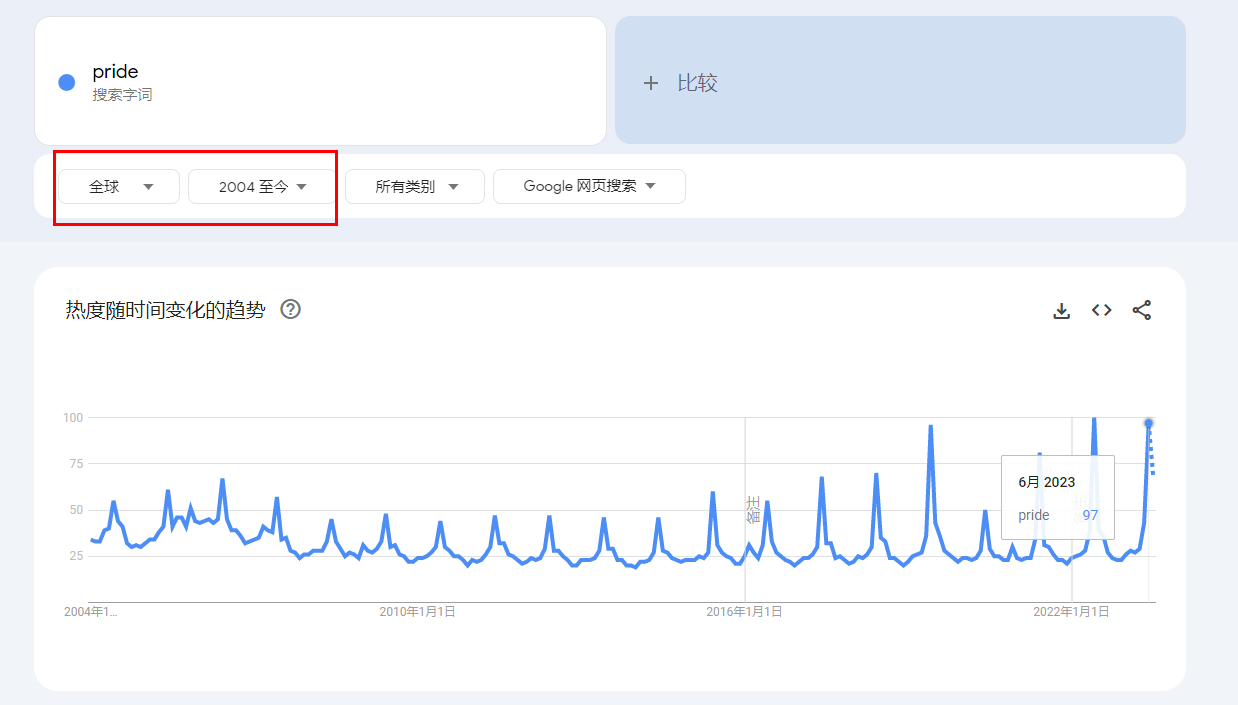Click the help question mark beside the chart title
The image size is (1238, 705).
[x=290, y=310]
